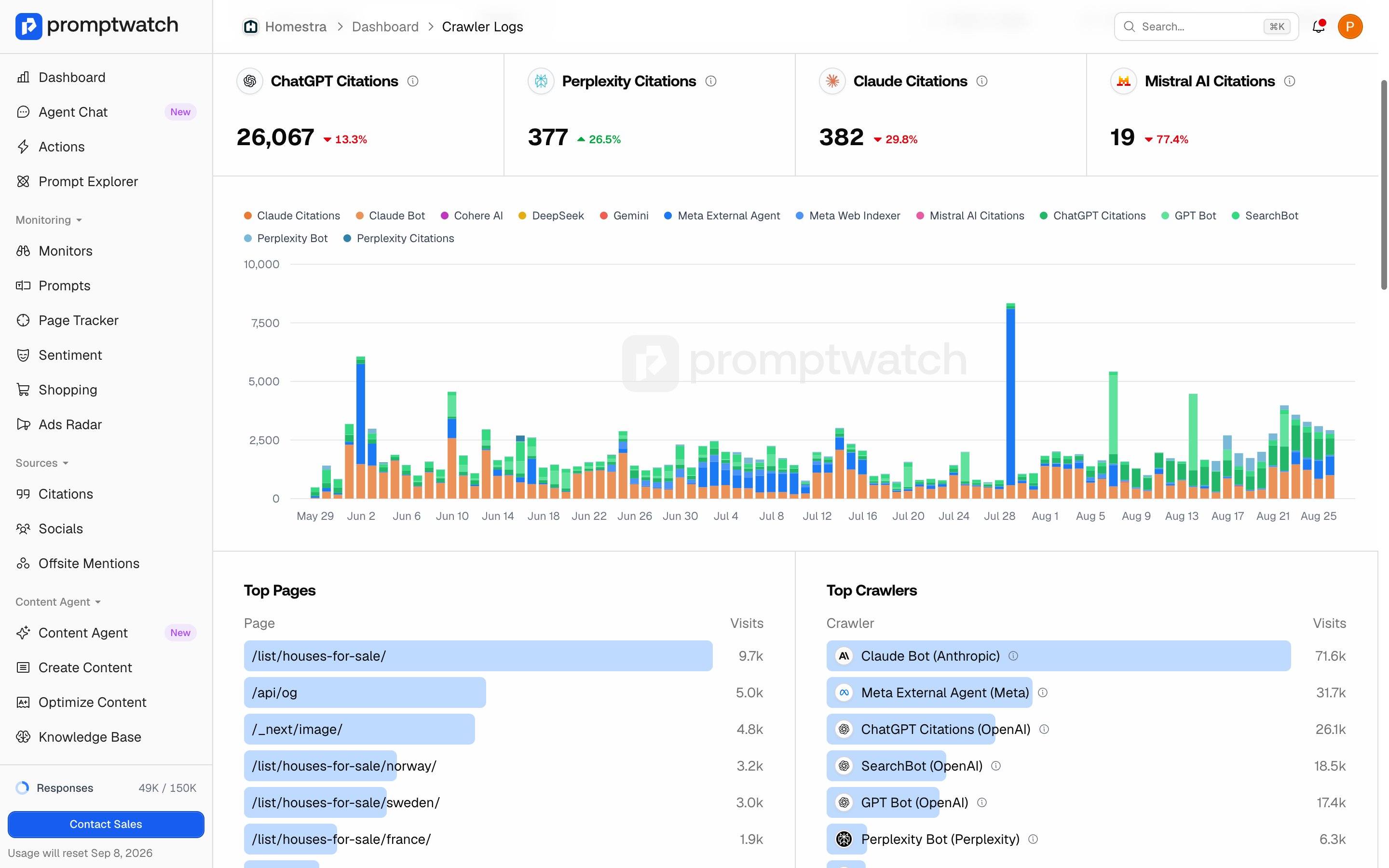Click the Perplexity logo in citations card
The image size is (1389, 868).
pyautogui.click(x=541, y=81)
